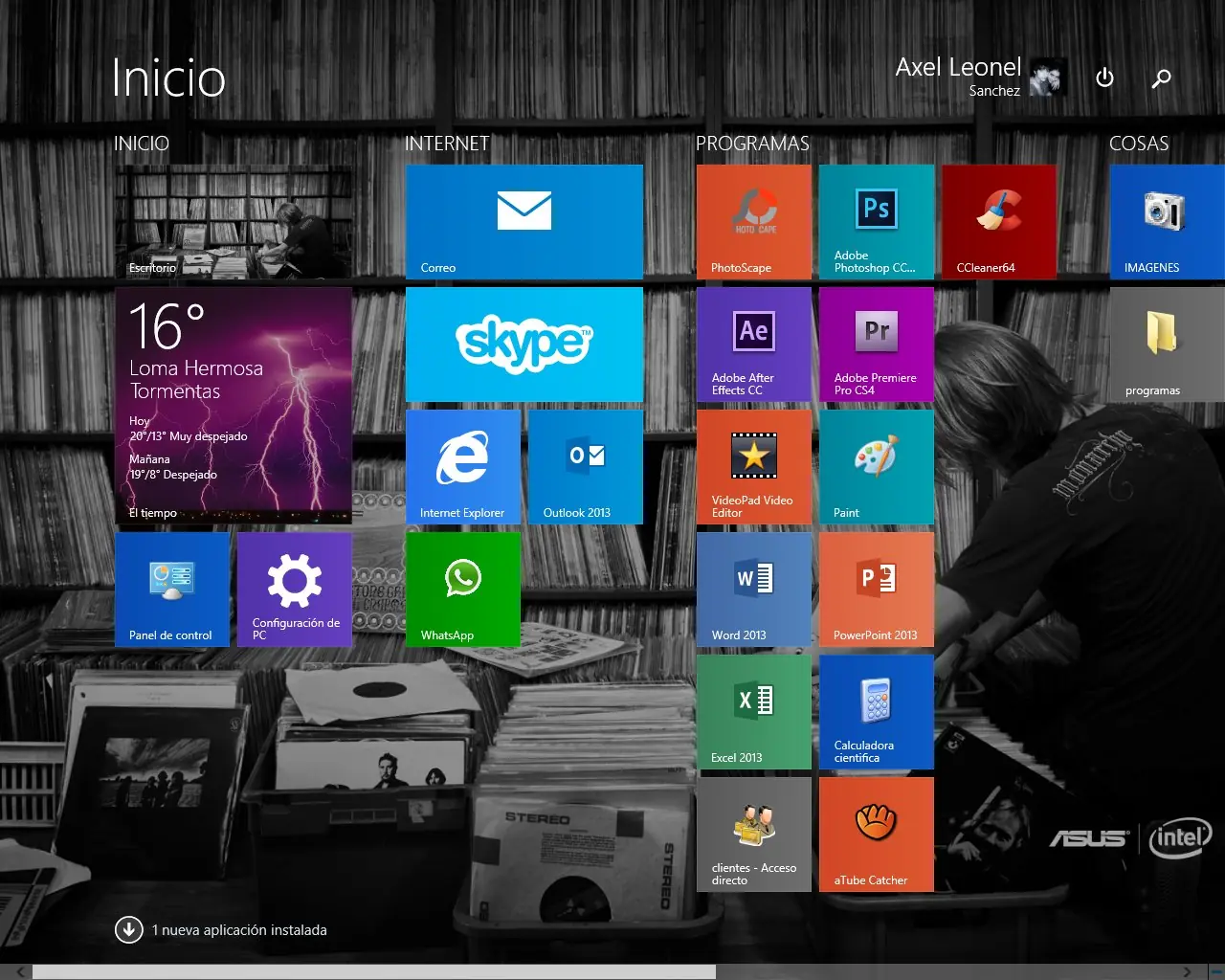This screenshot has width=1225, height=980.
Task: Launch VideoPad Video Editor tile
Action: point(754,467)
